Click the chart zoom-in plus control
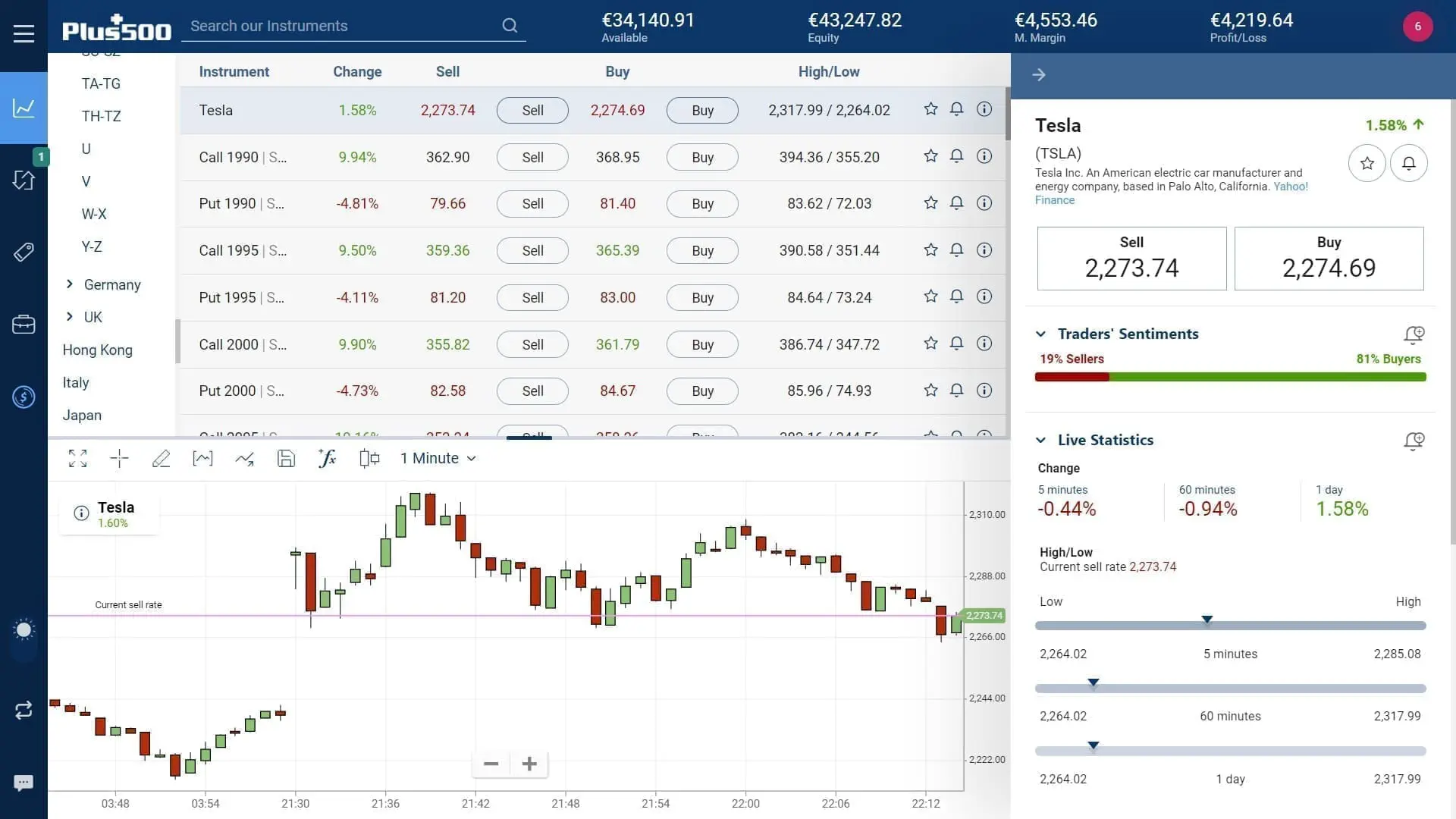 pyautogui.click(x=529, y=764)
